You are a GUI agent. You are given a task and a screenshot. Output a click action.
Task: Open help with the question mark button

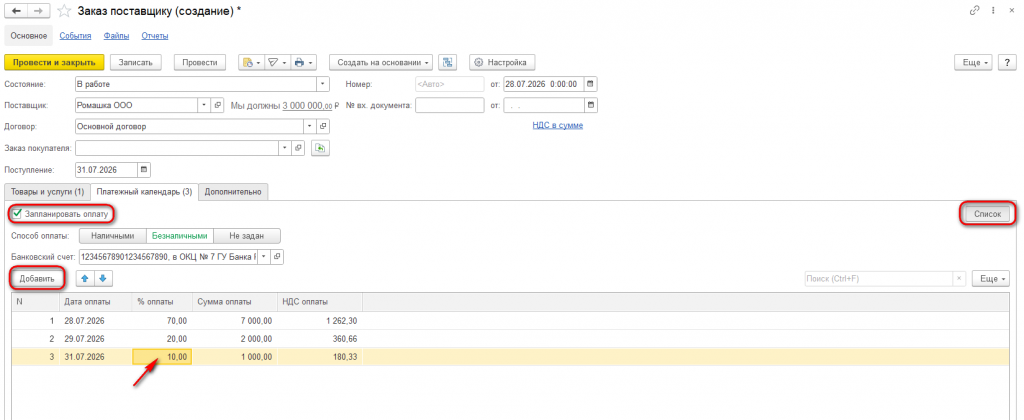tap(1008, 62)
